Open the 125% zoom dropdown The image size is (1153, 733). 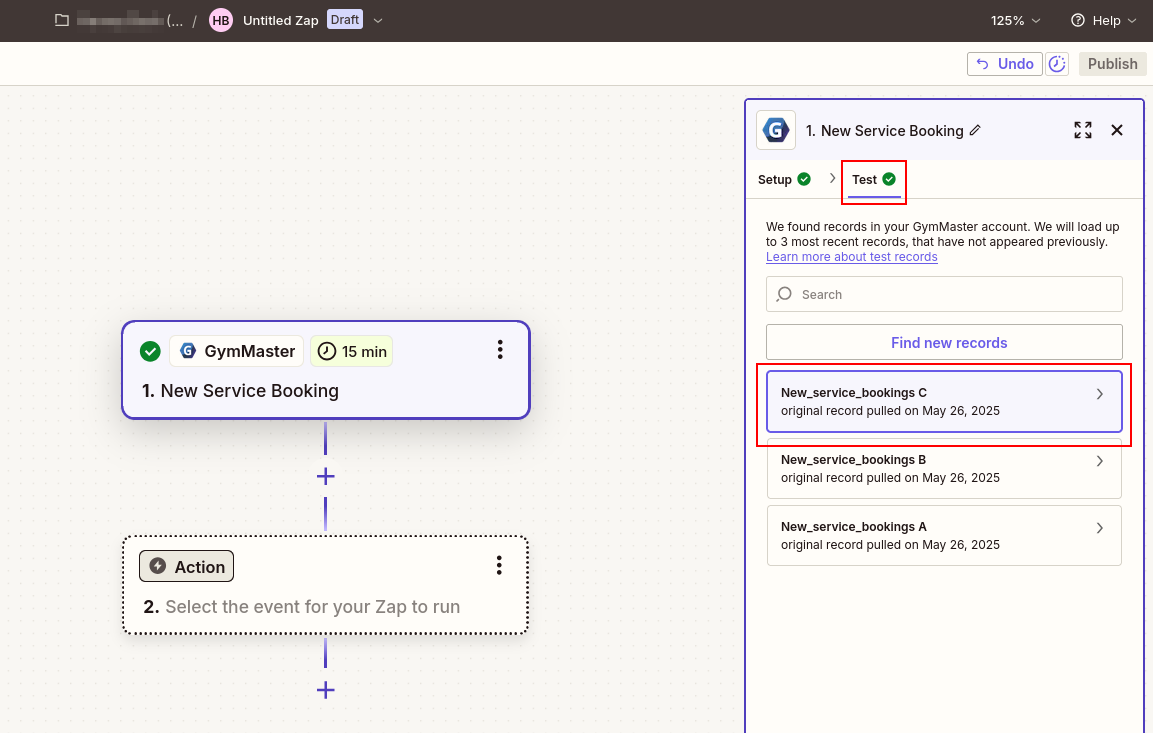(1015, 21)
